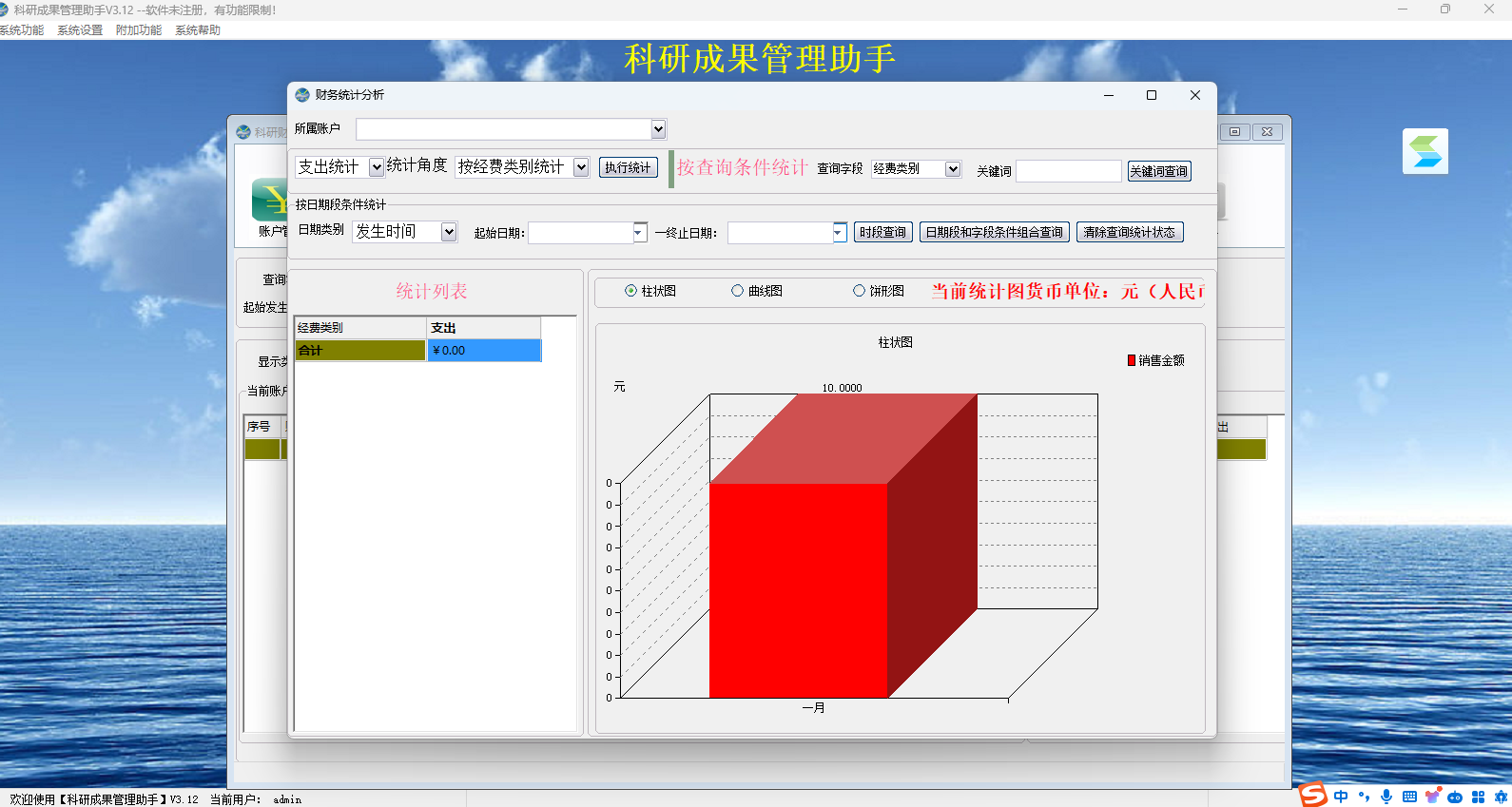
Task: Open the 支出统计 statistics type dropdown
Action: click(x=377, y=167)
